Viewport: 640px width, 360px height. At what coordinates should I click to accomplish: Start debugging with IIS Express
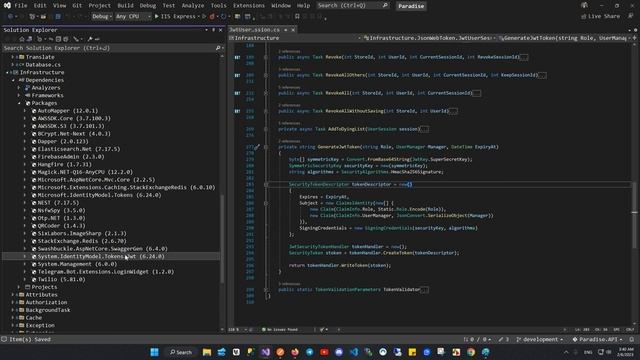(175, 16)
